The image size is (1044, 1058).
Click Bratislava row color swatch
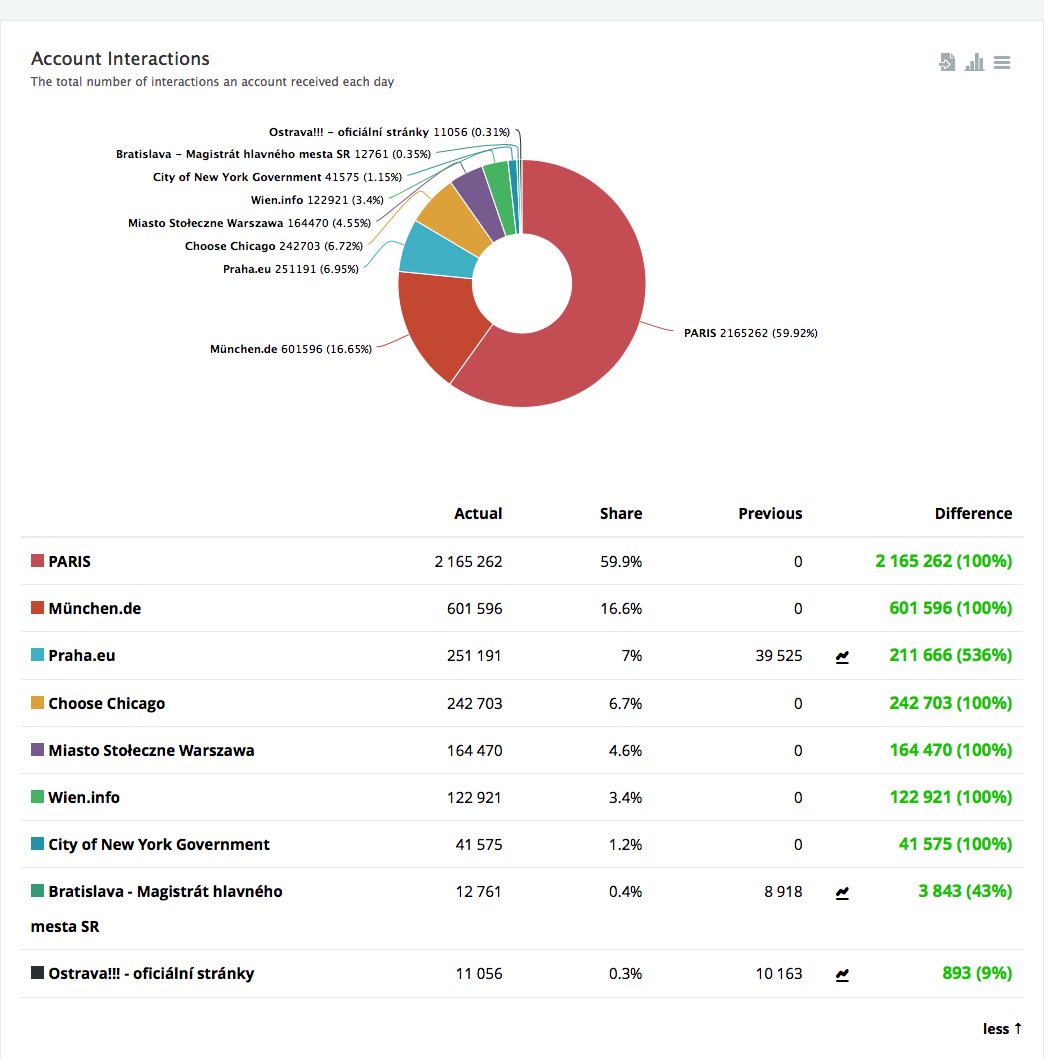pyautogui.click(x=38, y=891)
